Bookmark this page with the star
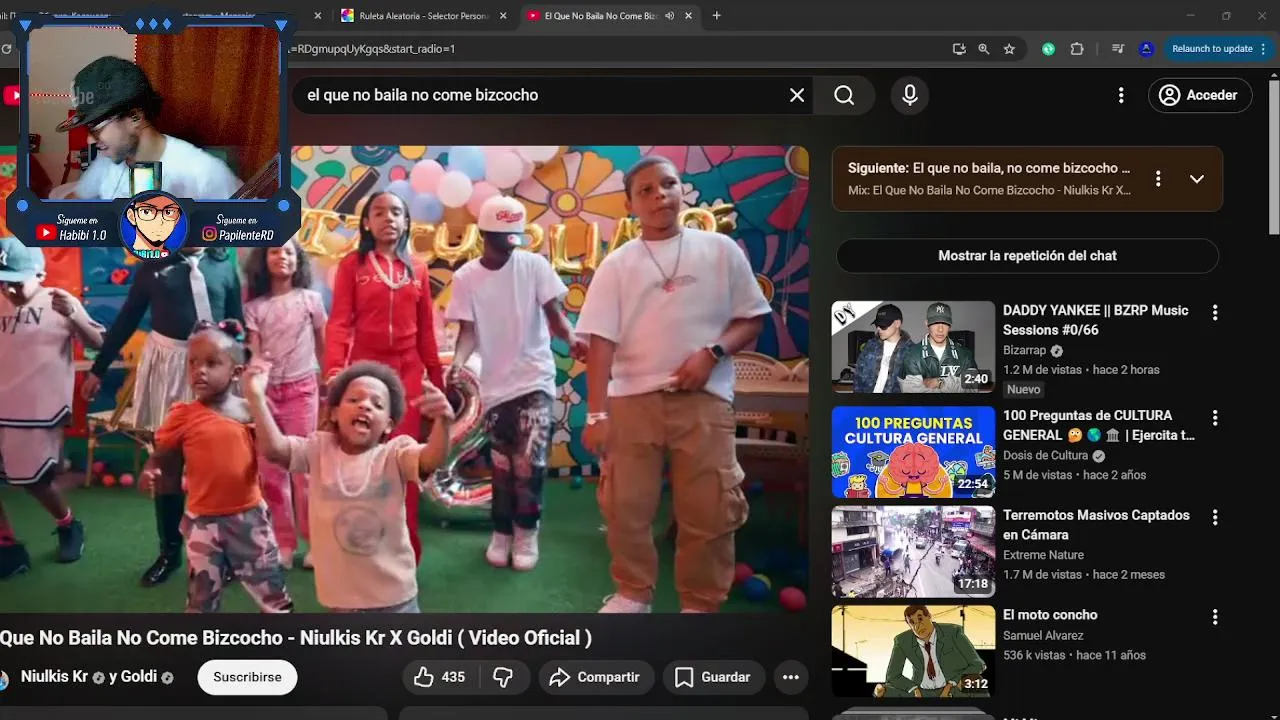 point(1009,48)
